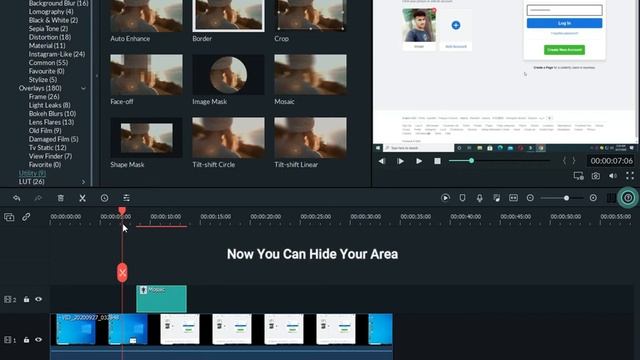
Task: Select the Face-off effect thumbnail
Action: tap(146, 75)
